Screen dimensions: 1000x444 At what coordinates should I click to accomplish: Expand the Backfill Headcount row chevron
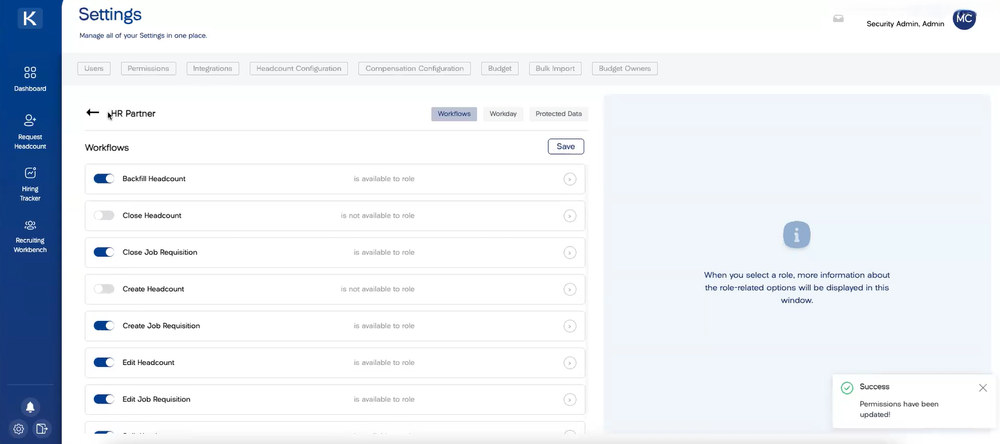click(570, 179)
